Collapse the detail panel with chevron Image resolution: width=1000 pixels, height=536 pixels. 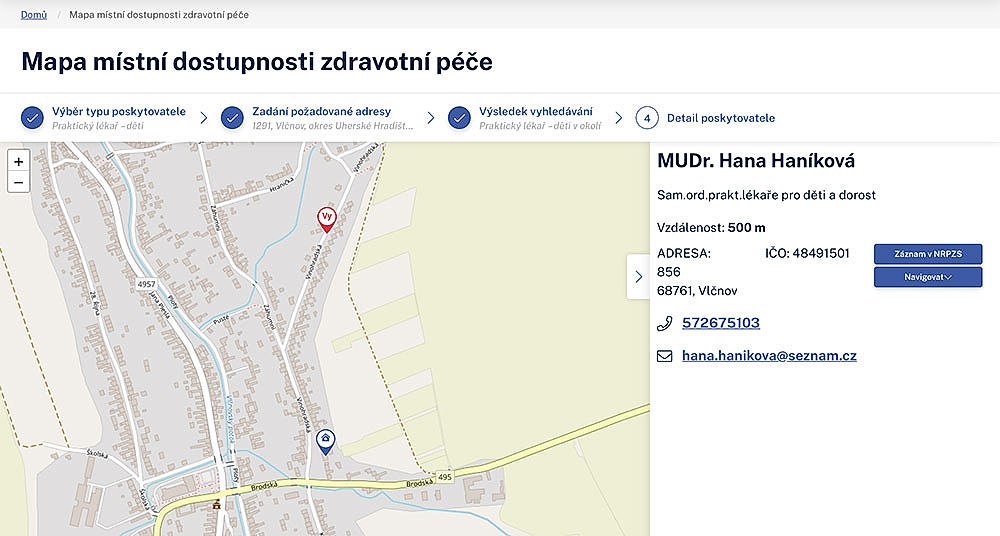tap(638, 276)
